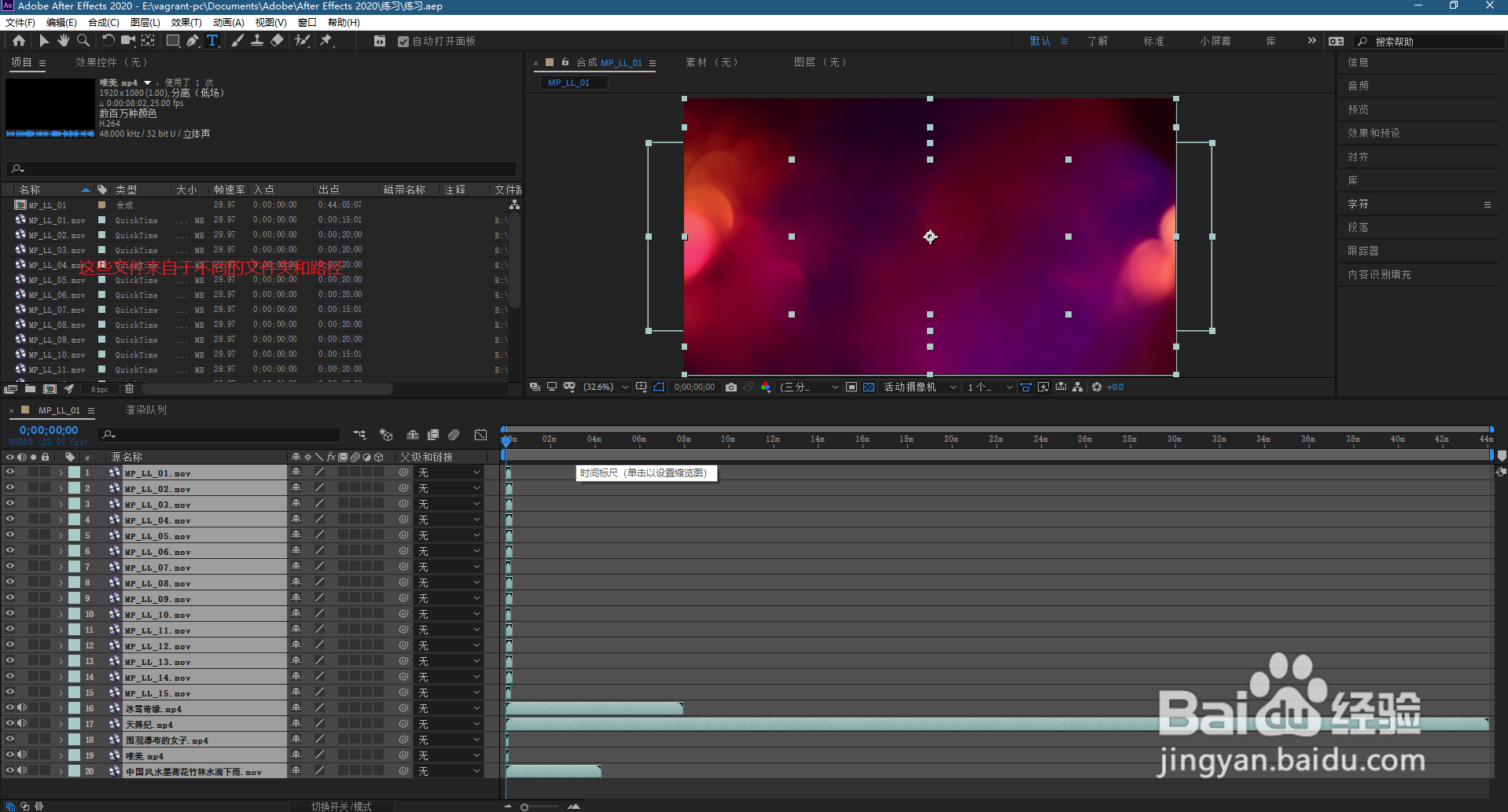The width and height of the screenshot is (1508, 812).
Task: Delete selected project item with trash icon
Action: click(x=130, y=389)
